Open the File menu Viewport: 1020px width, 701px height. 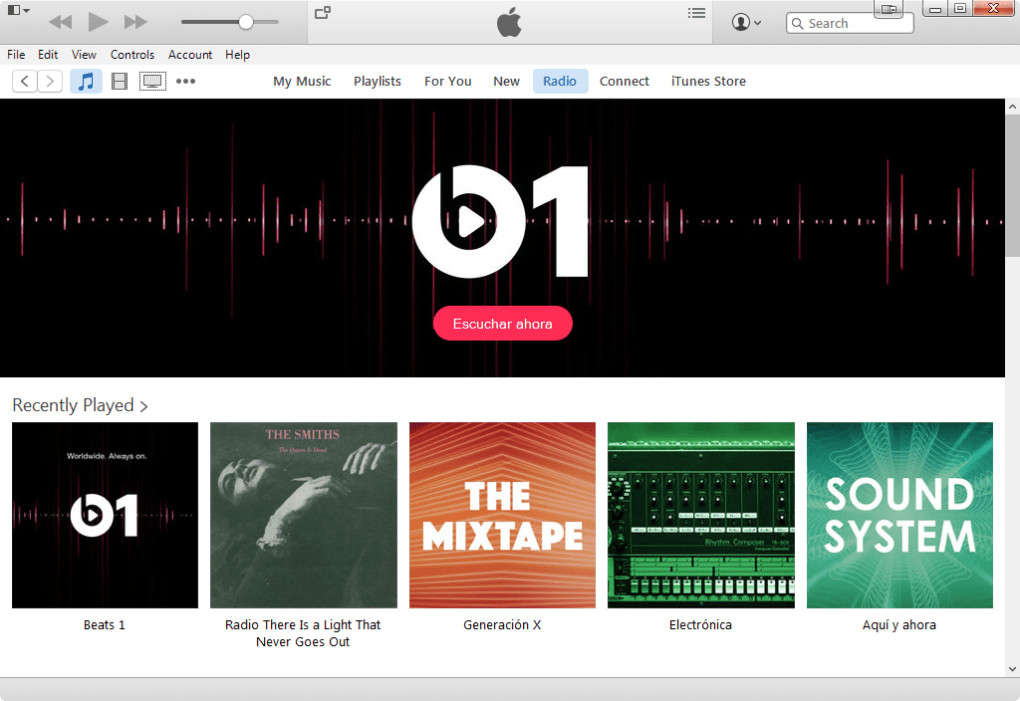[x=16, y=55]
